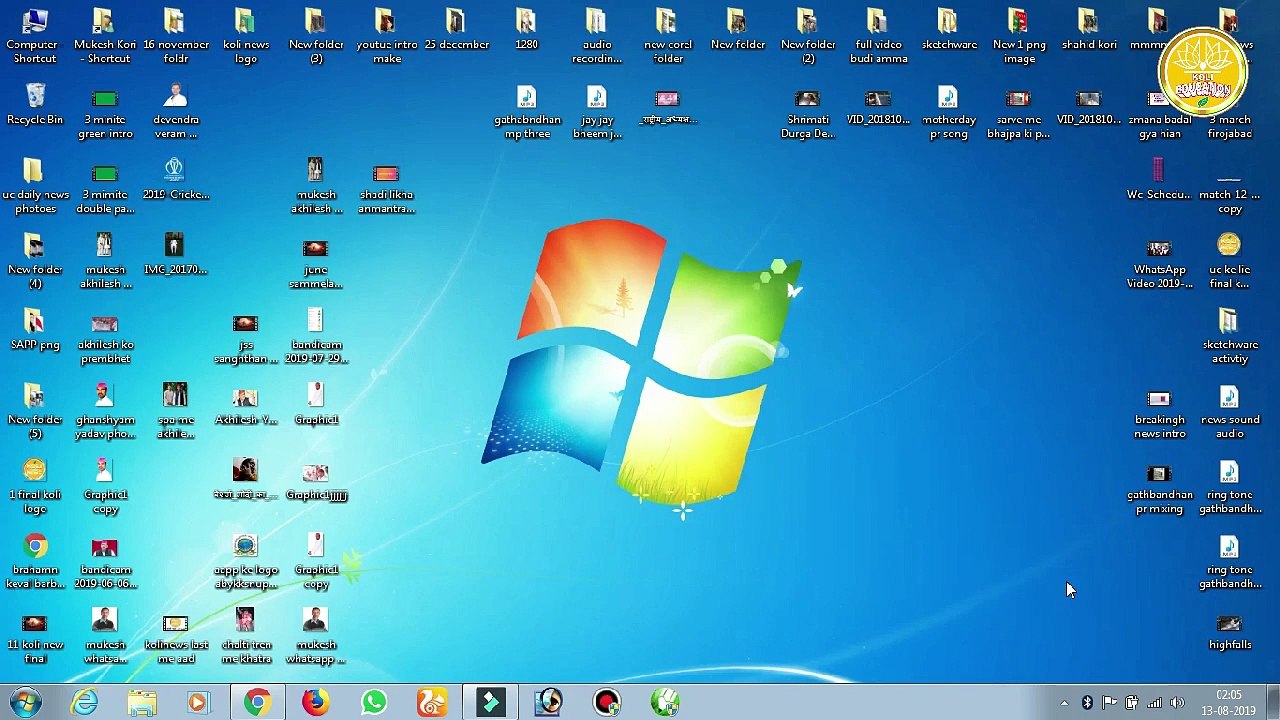Select the youtue intro make folder

pos(387,37)
